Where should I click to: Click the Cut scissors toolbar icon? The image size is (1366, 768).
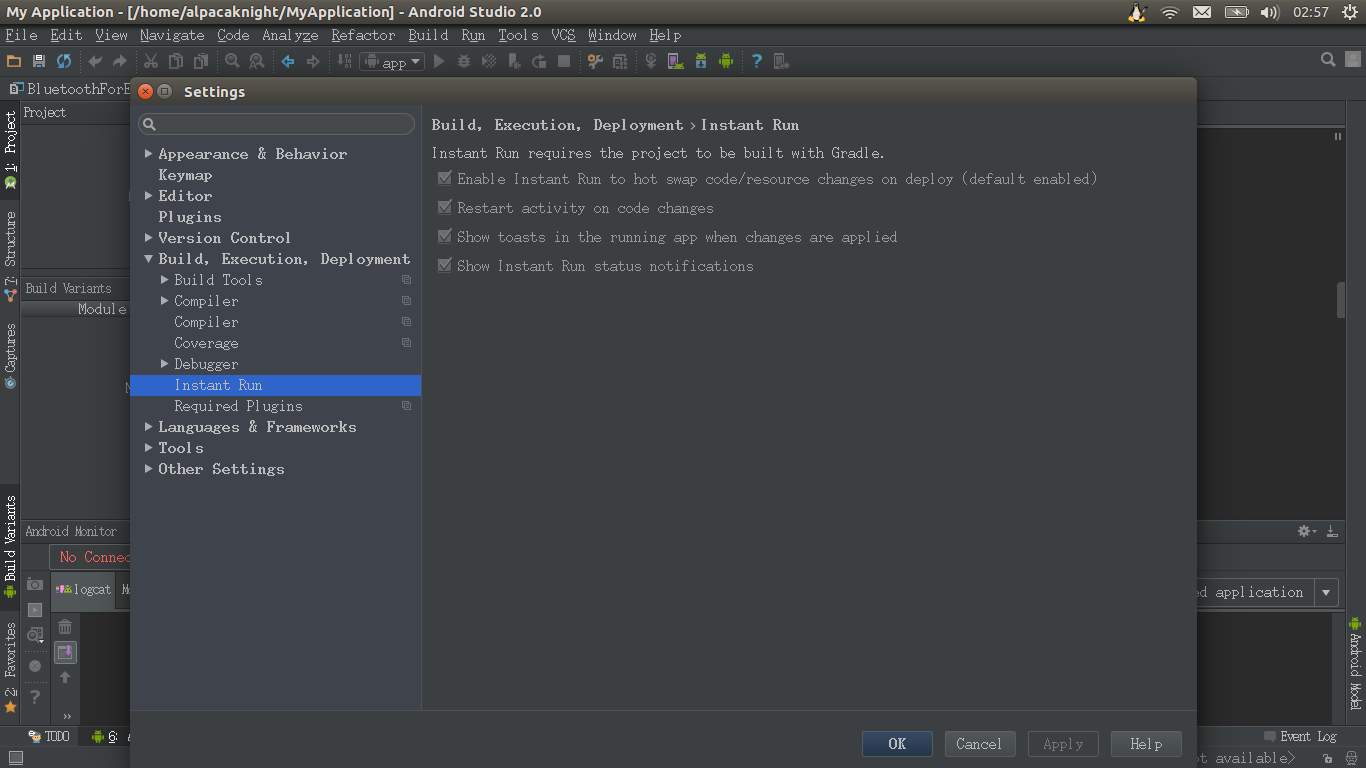pyautogui.click(x=151, y=61)
